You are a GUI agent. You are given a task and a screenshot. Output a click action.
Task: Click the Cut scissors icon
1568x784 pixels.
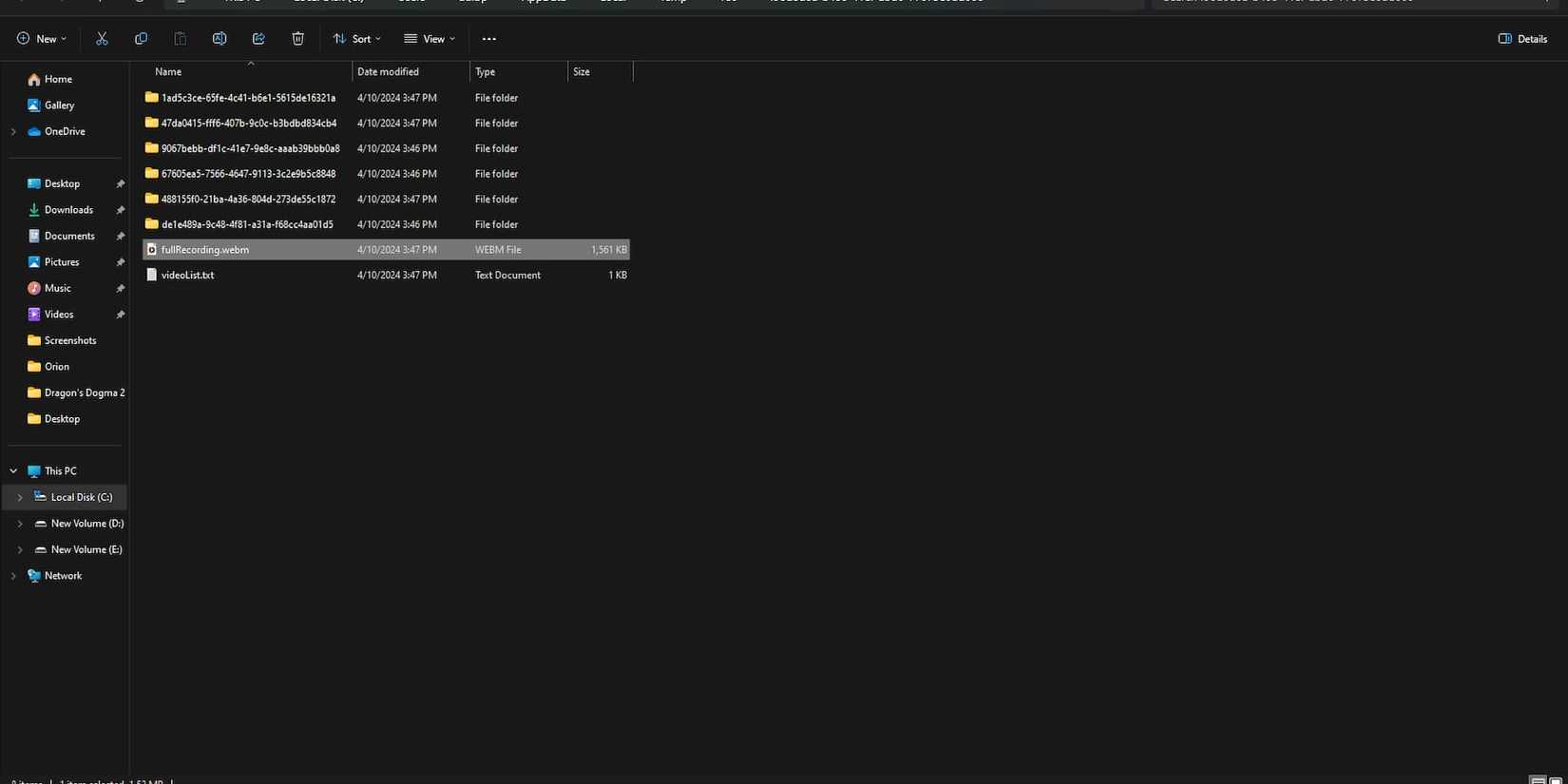pyautogui.click(x=102, y=39)
